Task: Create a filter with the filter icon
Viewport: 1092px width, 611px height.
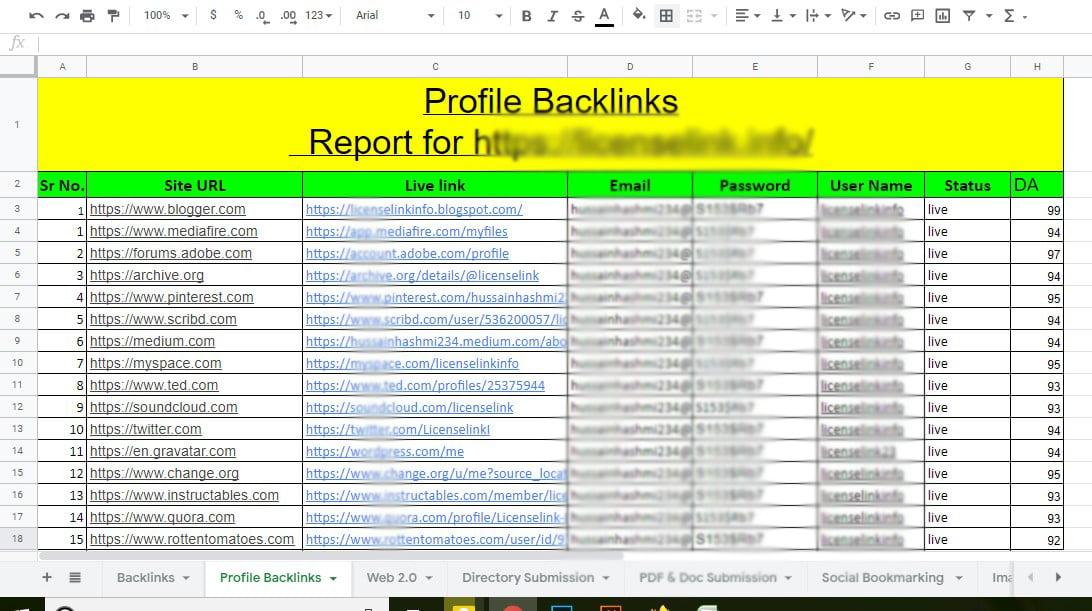Action: pyautogui.click(x=967, y=16)
